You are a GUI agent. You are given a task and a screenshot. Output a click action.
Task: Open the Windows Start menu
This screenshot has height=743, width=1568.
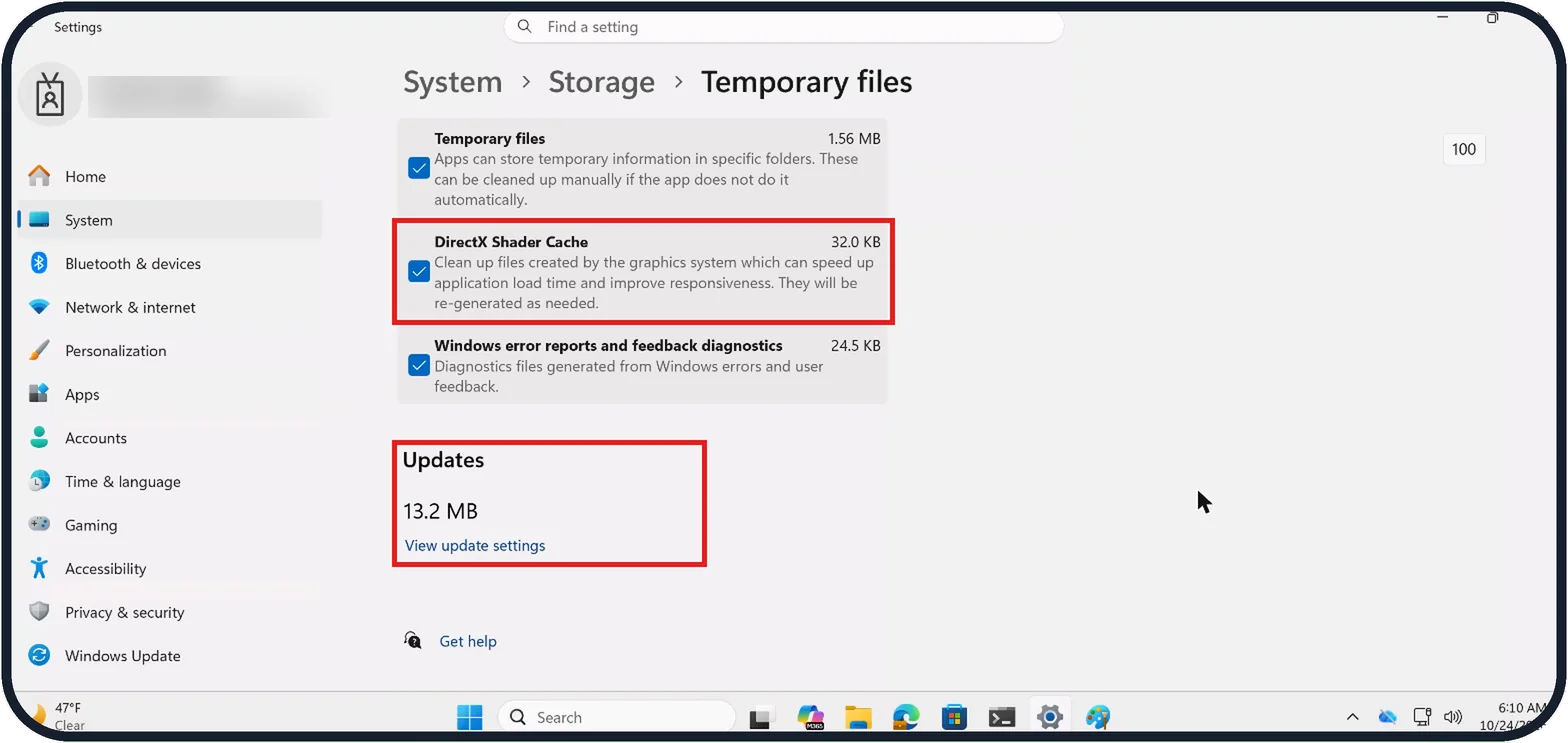[470, 717]
